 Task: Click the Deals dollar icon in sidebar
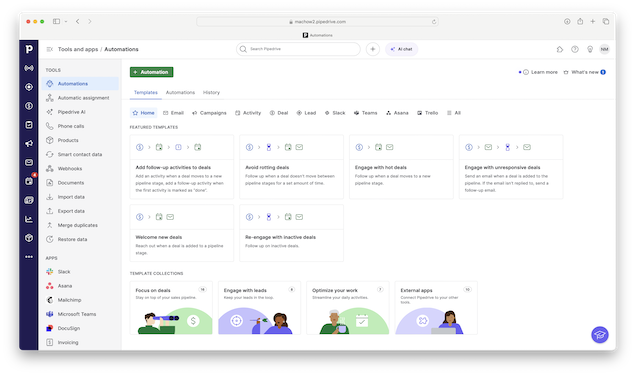pos(29,106)
